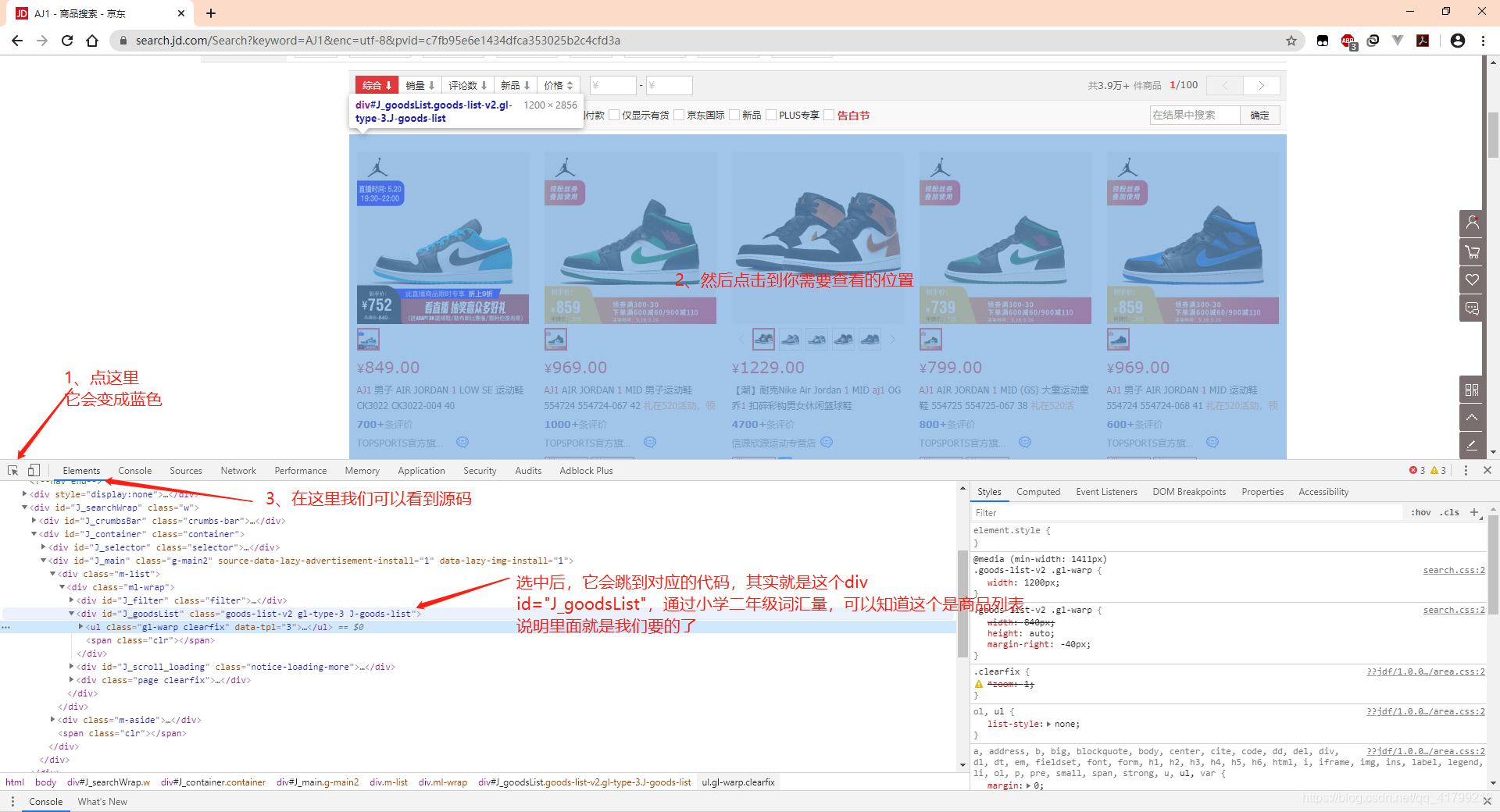
Task: Activate the element inspector picker icon
Action: point(12,470)
